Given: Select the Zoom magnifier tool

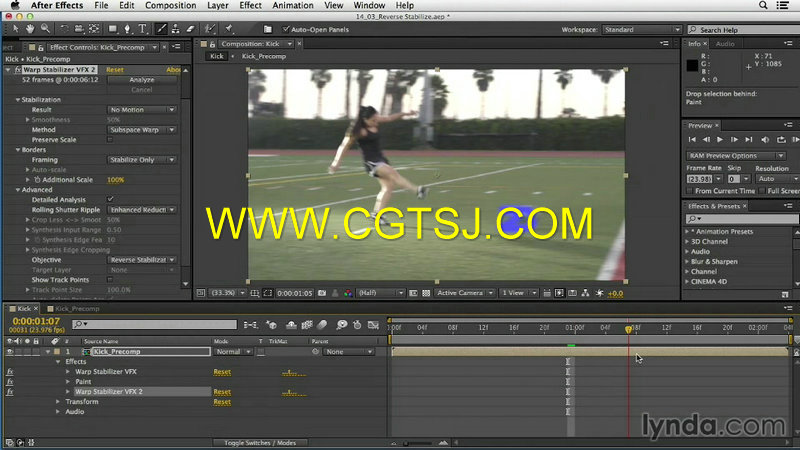Looking at the screenshot, I should (45, 29).
